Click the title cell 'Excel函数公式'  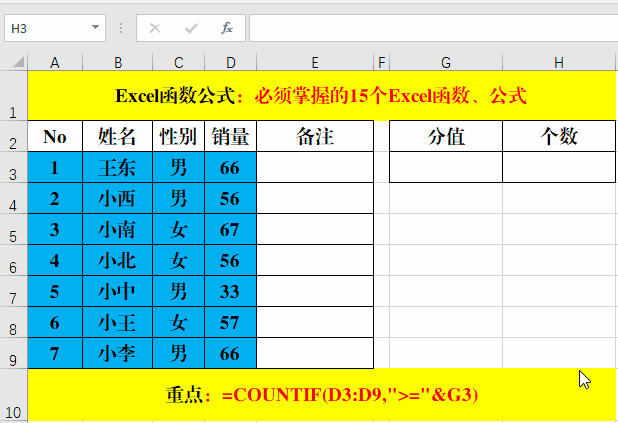pos(321,96)
